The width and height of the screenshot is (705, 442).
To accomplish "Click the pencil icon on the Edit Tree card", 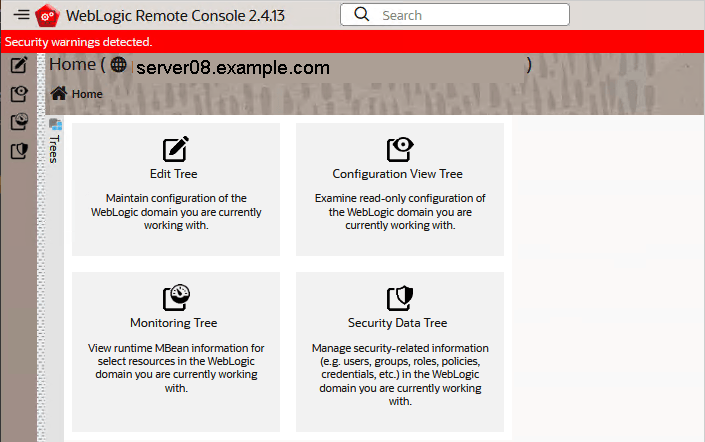I will click(175, 148).
